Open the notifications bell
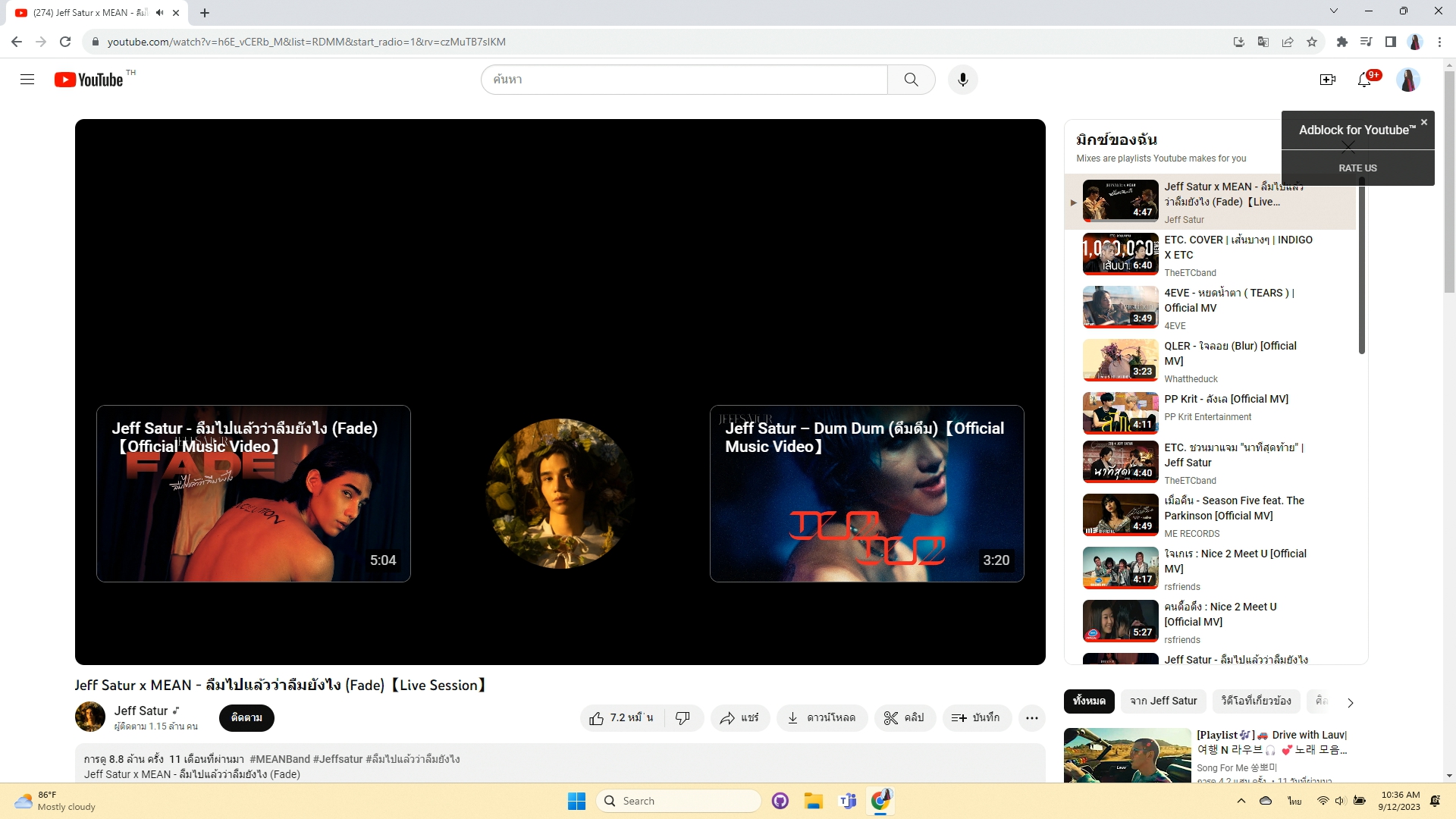Screen dimensions: 1456x819 click(x=1365, y=80)
